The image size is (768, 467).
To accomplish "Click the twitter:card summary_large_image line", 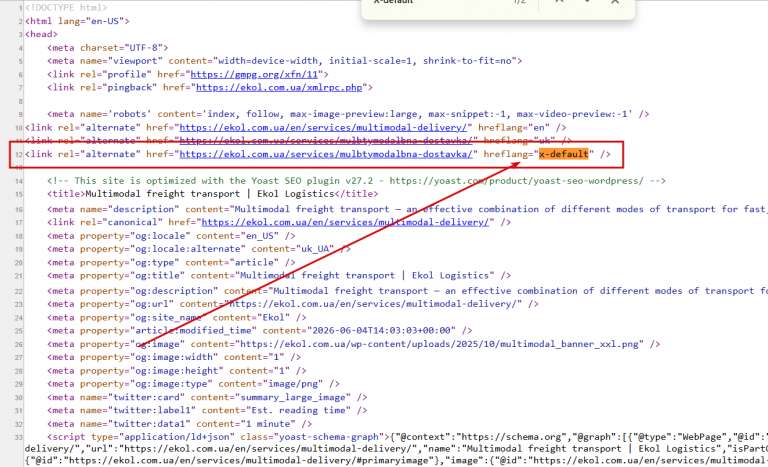I will point(207,397).
